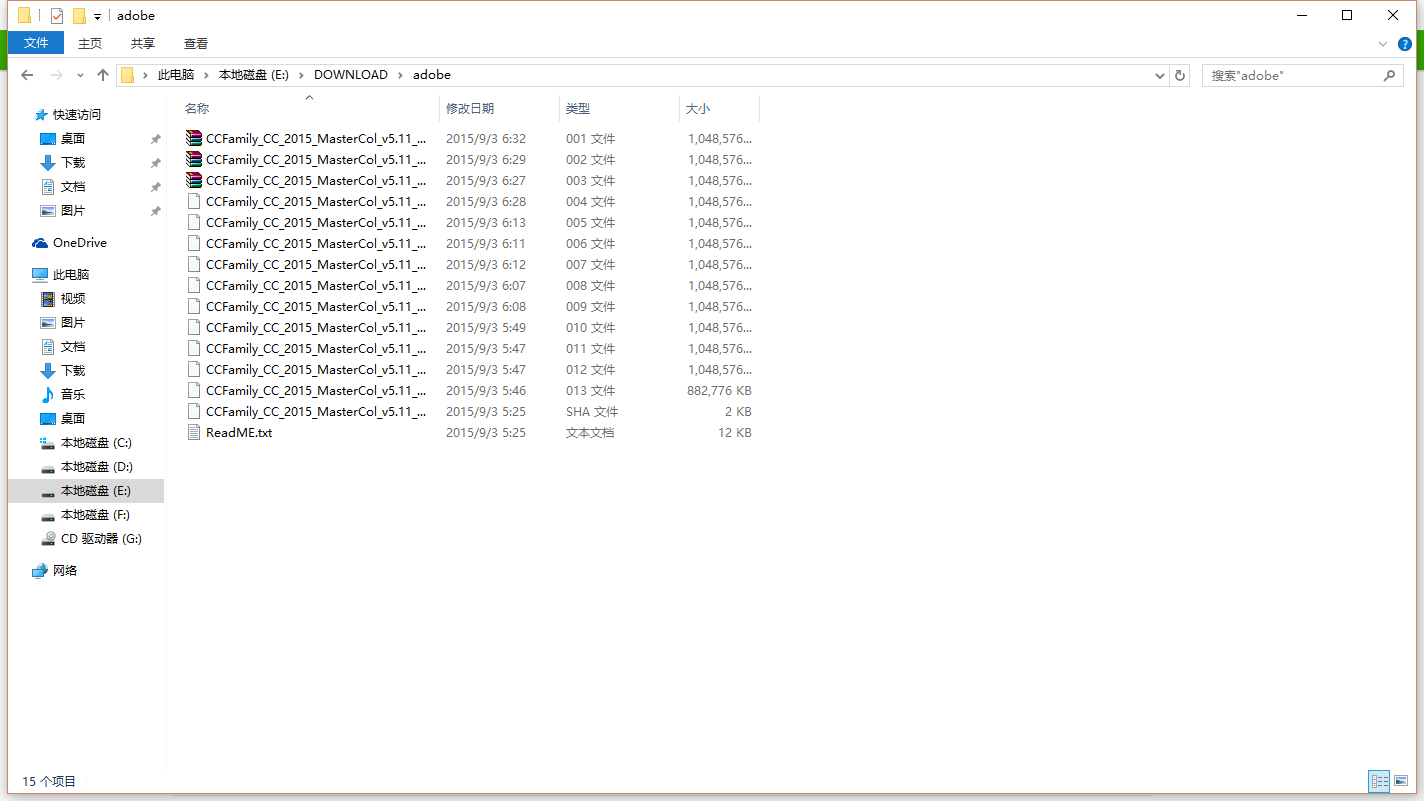The width and height of the screenshot is (1424, 801).
Task: Click the 2015/9/3 5:49 date cell
Action: pyautogui.click(x=486, y=328)
